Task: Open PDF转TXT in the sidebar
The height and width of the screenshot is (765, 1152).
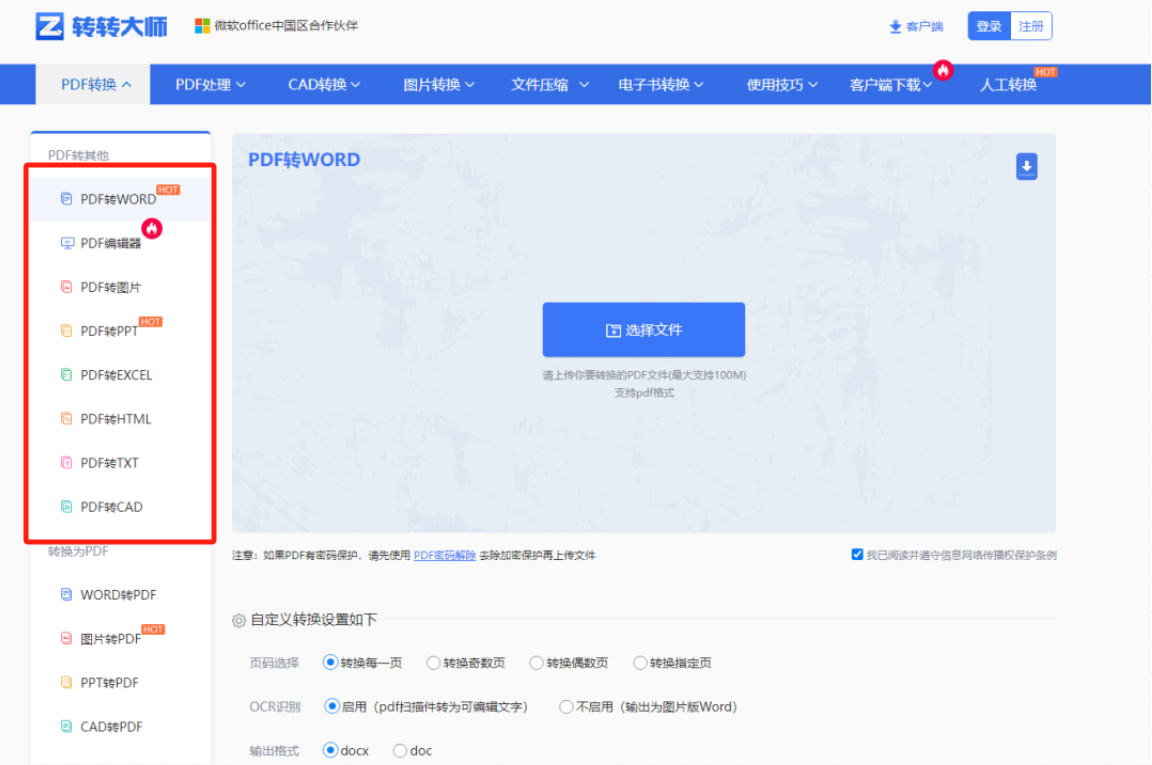Action: coord(120,463)
